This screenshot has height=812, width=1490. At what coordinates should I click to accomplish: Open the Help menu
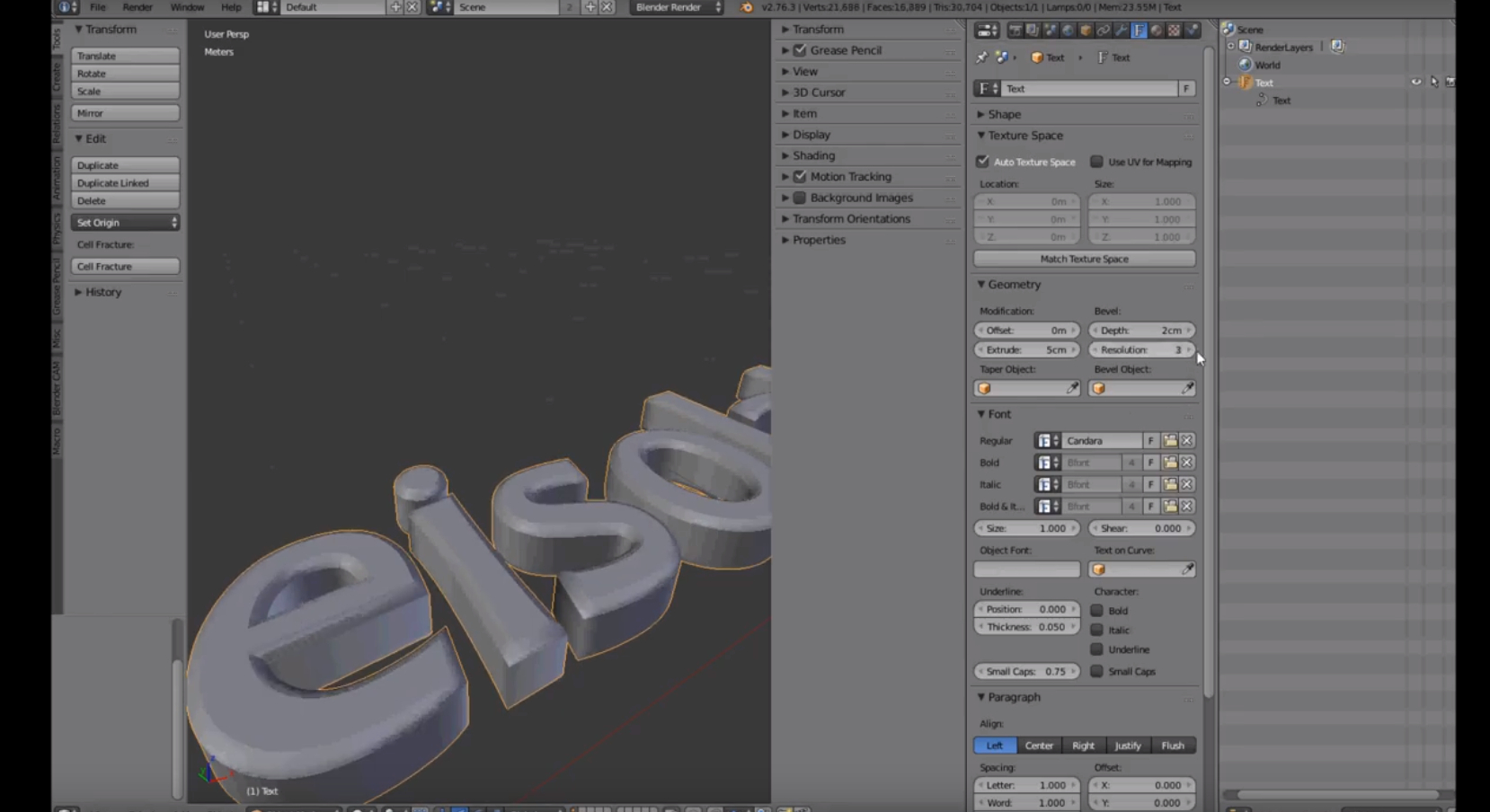click(231, 7)
